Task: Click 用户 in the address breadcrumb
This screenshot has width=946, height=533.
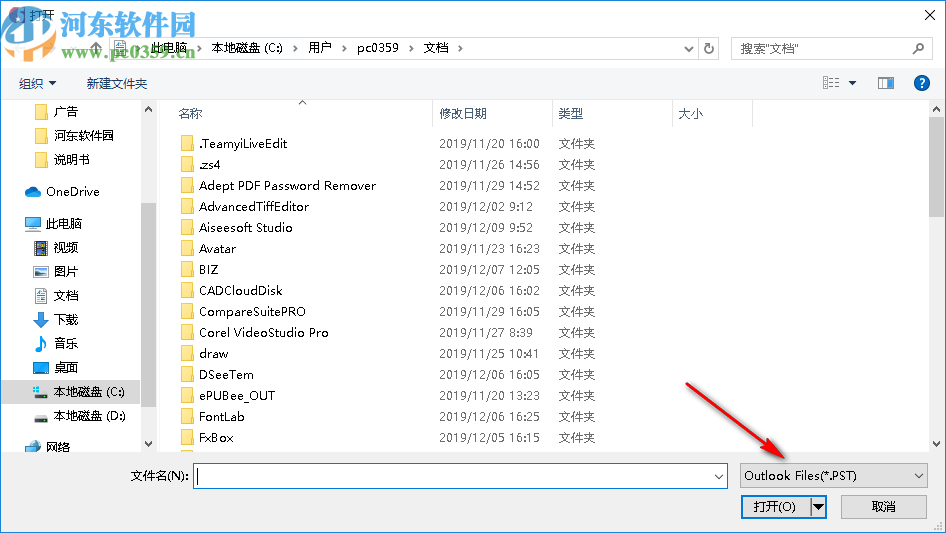Action: tap(320, 48)
